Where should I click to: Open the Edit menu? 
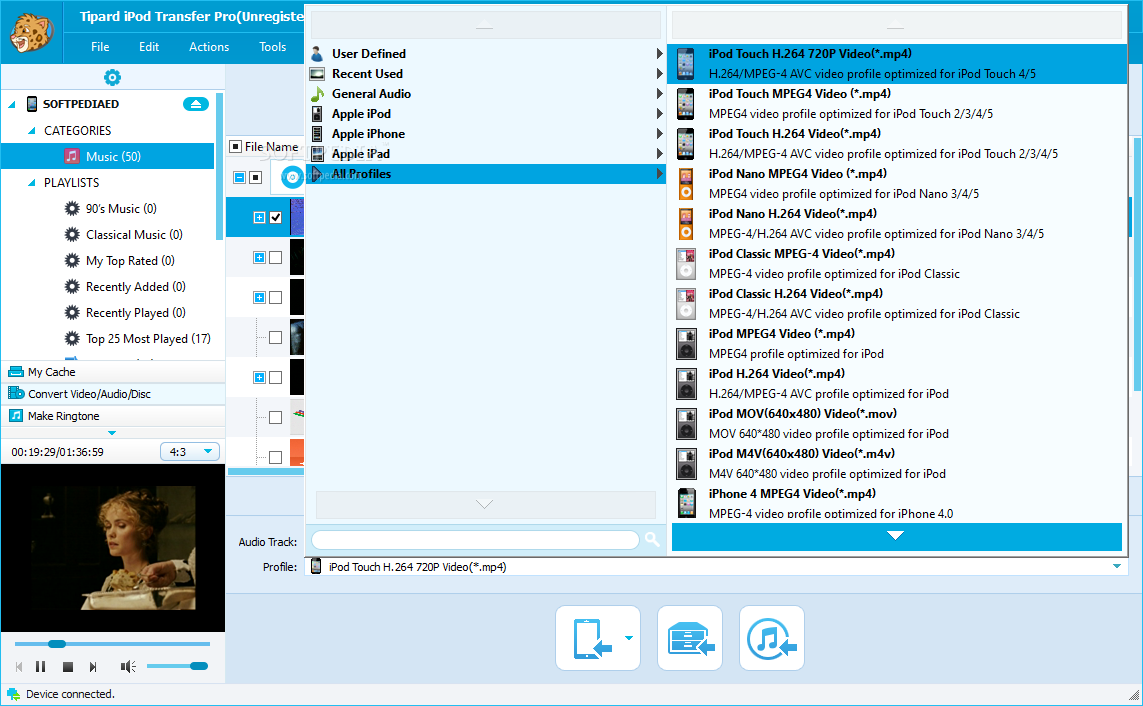[x=149, y=47]
